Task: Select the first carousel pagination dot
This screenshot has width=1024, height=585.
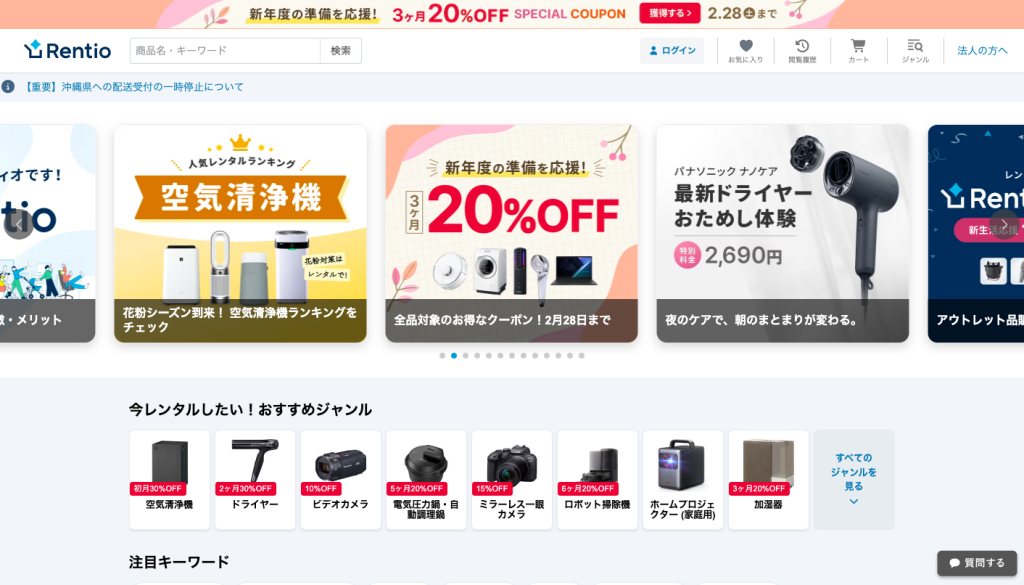Action: (442, 356)
